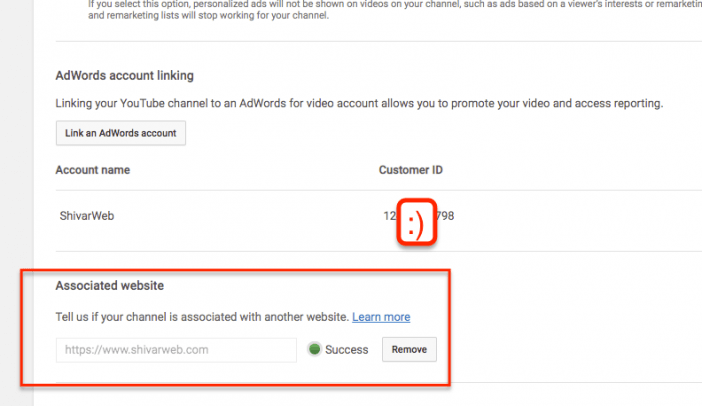702x406 pixels.
Task: Click empty space right of Remove button
Action: 573,350
